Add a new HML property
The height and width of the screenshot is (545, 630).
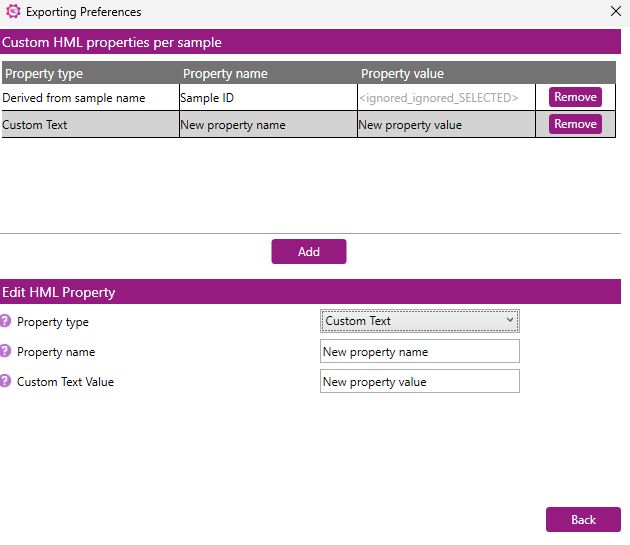tap(309, 252)
